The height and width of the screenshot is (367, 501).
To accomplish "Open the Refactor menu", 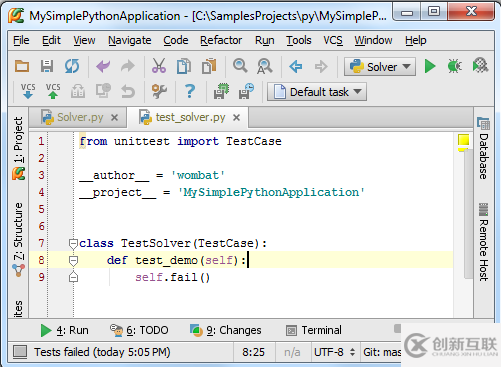I will click(221, 40).
